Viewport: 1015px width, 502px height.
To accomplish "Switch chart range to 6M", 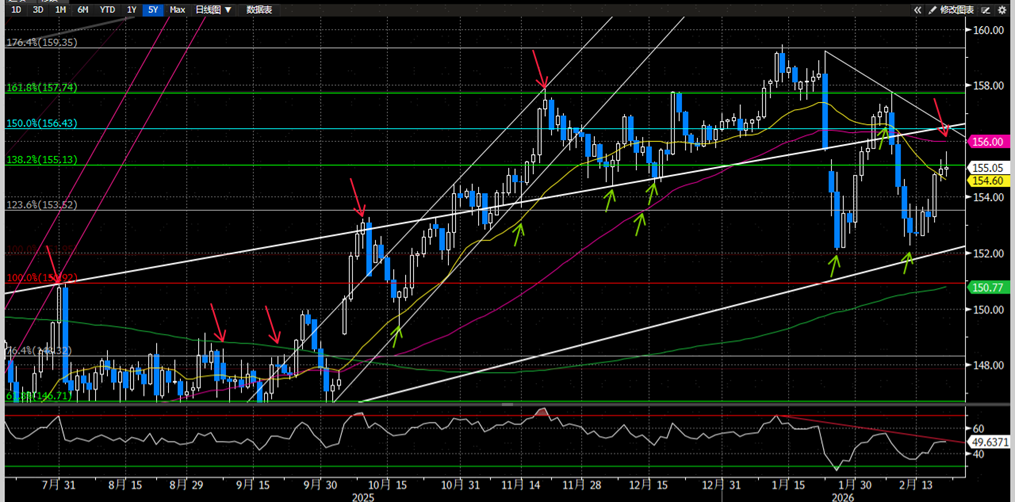I will coord(83,10).
